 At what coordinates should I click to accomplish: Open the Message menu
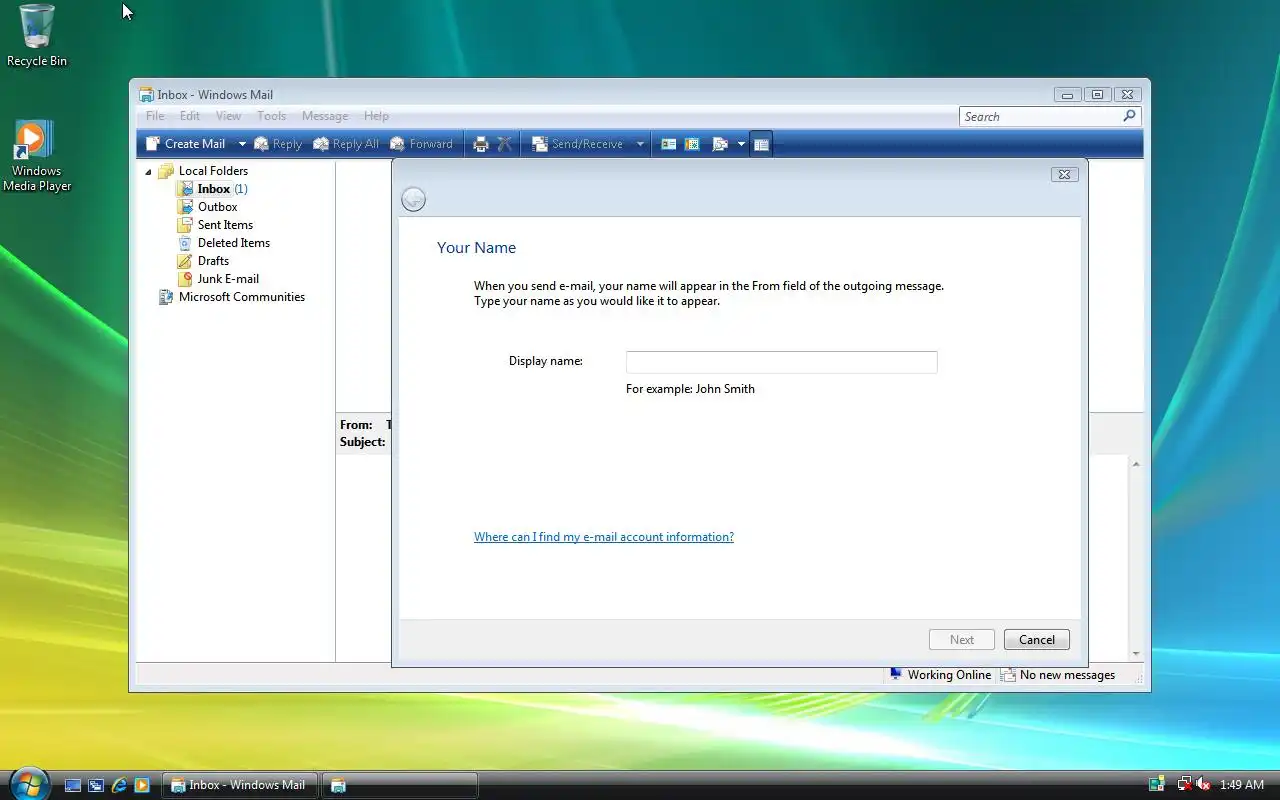(325, 116)
